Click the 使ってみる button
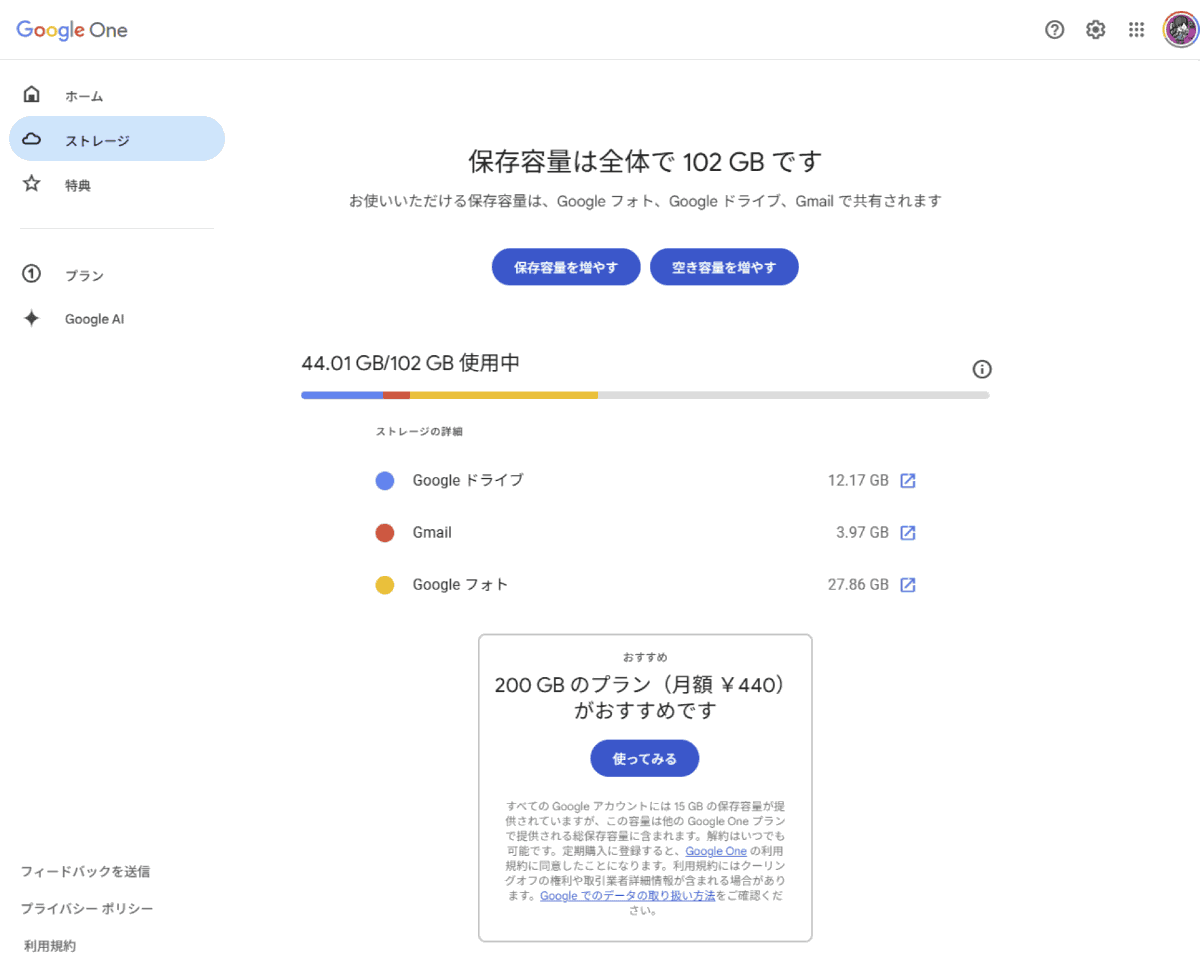Viewport: 1200px width, 978px height. pos(645,758)
